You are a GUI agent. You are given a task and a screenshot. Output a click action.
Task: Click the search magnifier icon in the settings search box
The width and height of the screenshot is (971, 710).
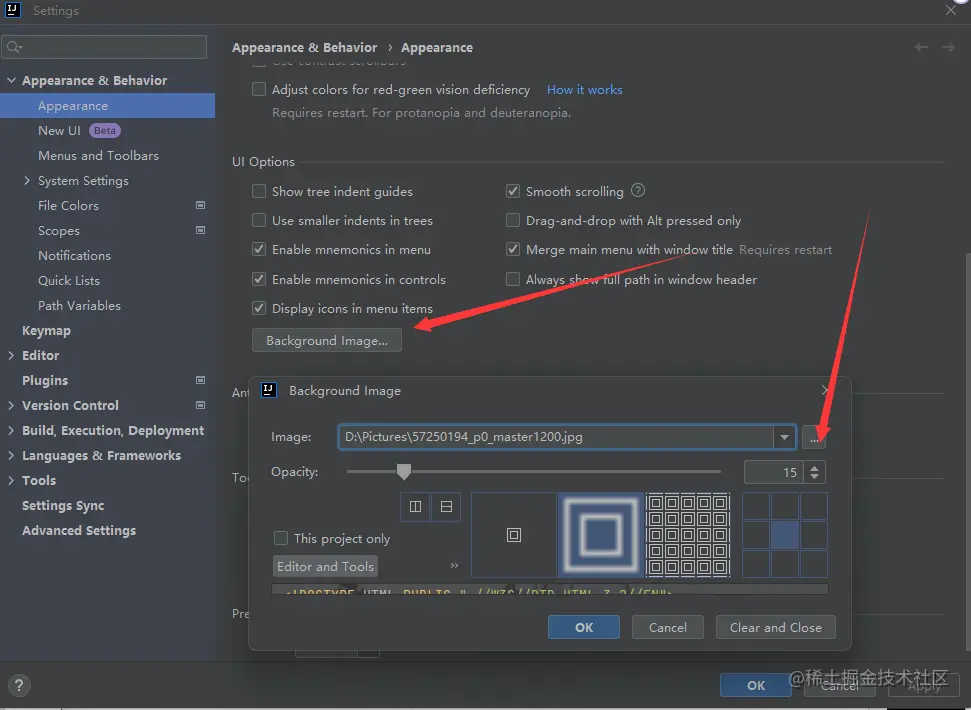14,47
